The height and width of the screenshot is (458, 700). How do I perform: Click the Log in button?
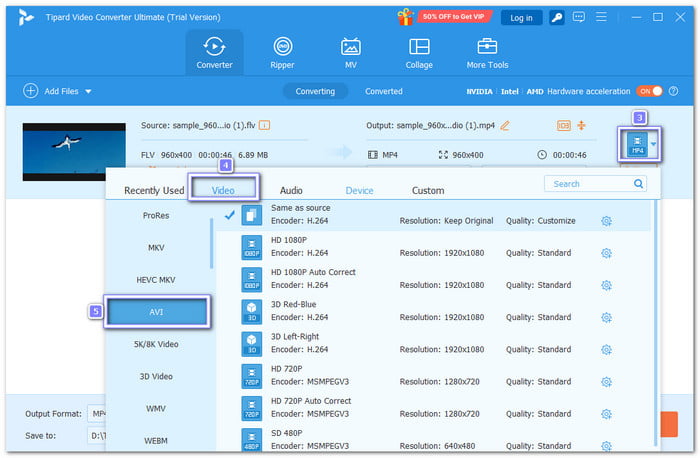(521, 17)
